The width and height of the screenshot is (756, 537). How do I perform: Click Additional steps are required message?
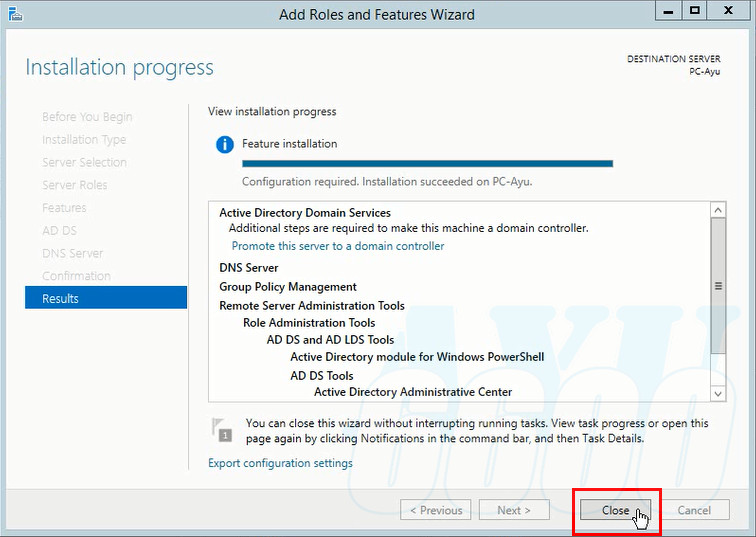(408, 228)
